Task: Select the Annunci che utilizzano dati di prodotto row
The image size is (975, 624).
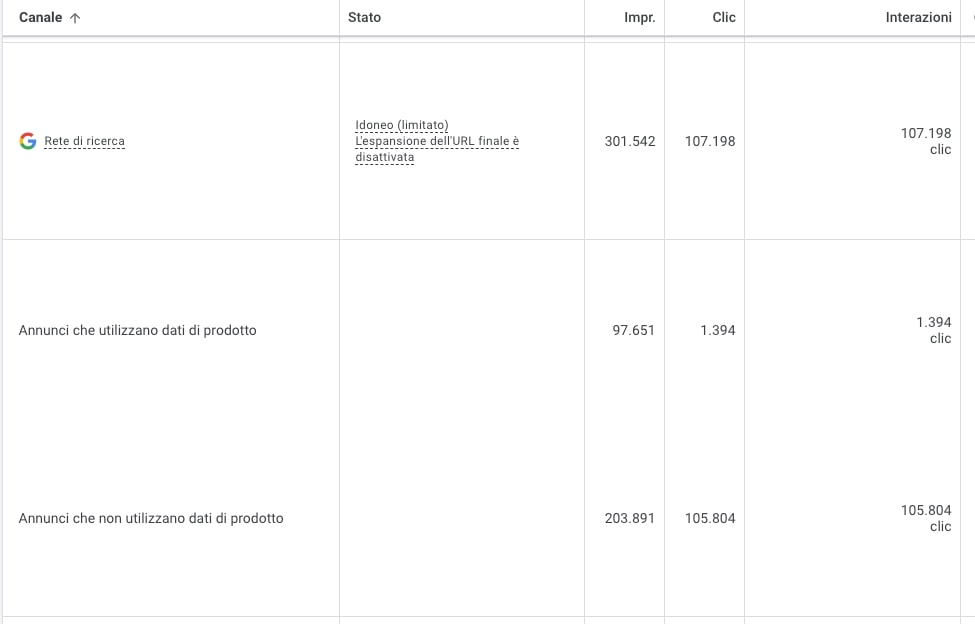Action: (x=137, y=330)
